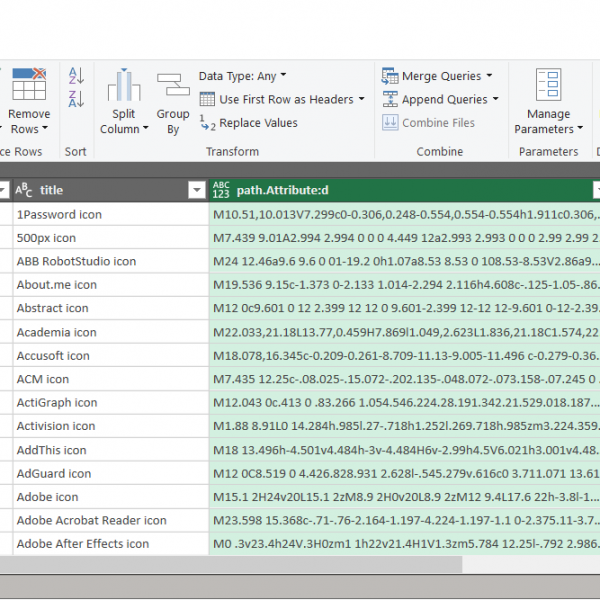Select the path.Attribute:d column header
This screenshot has height=600, width=600.
[x=405, y=190]
